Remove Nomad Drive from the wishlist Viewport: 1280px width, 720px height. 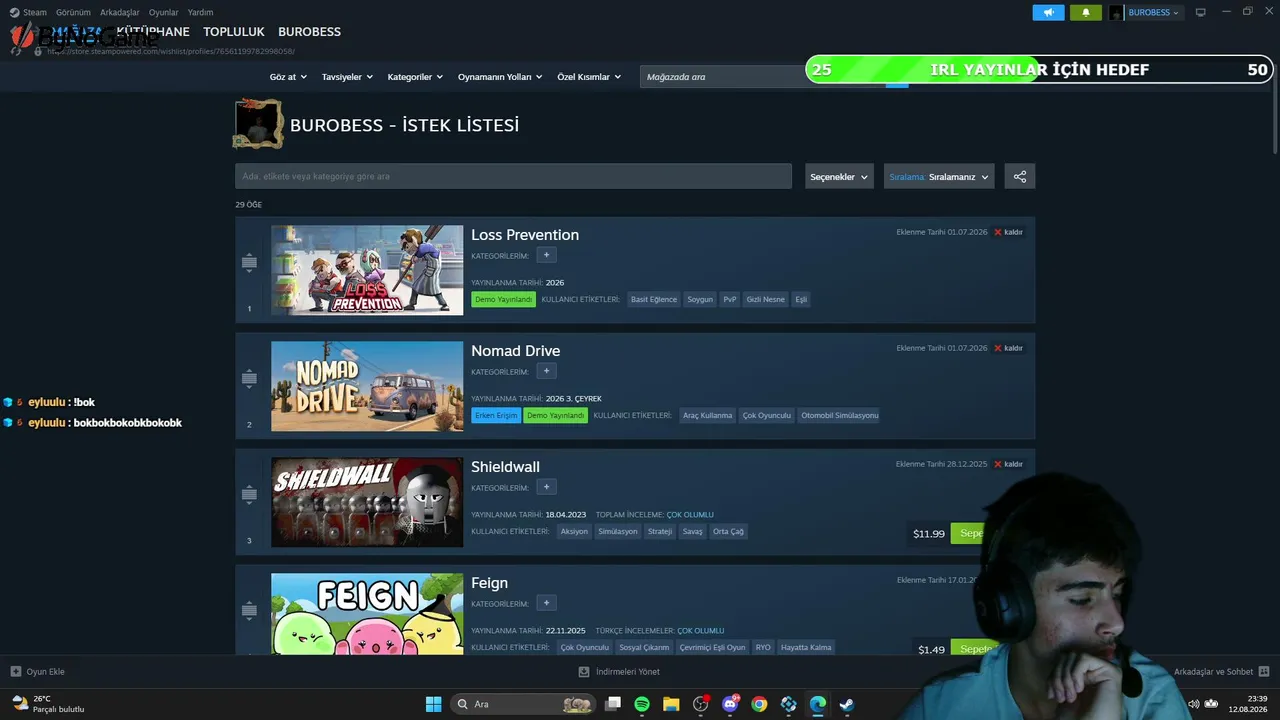pyautogui.click(x=1008, y=348)
